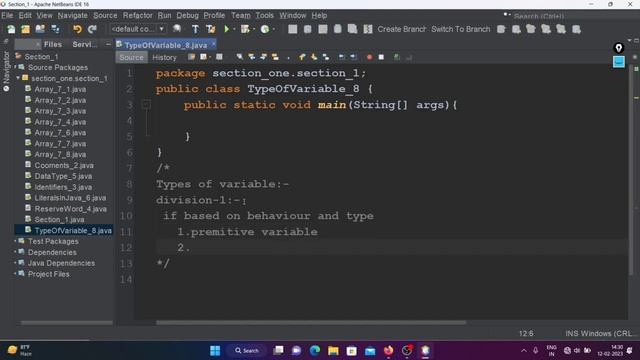Image resolution: width=640 pixels, height=360 pixels.
Task: Click the editor horizontal scrollbar
Action: click(311, 322)
